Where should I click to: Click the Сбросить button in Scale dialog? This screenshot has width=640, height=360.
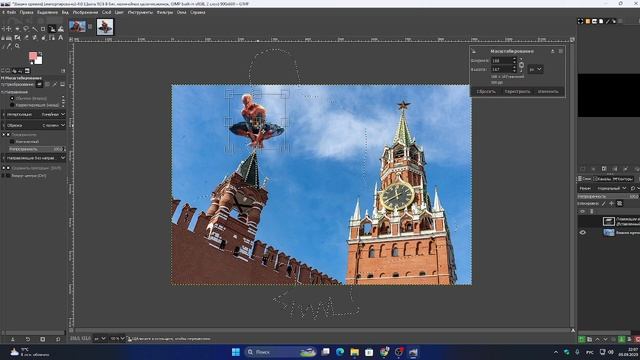click(486, 91)
